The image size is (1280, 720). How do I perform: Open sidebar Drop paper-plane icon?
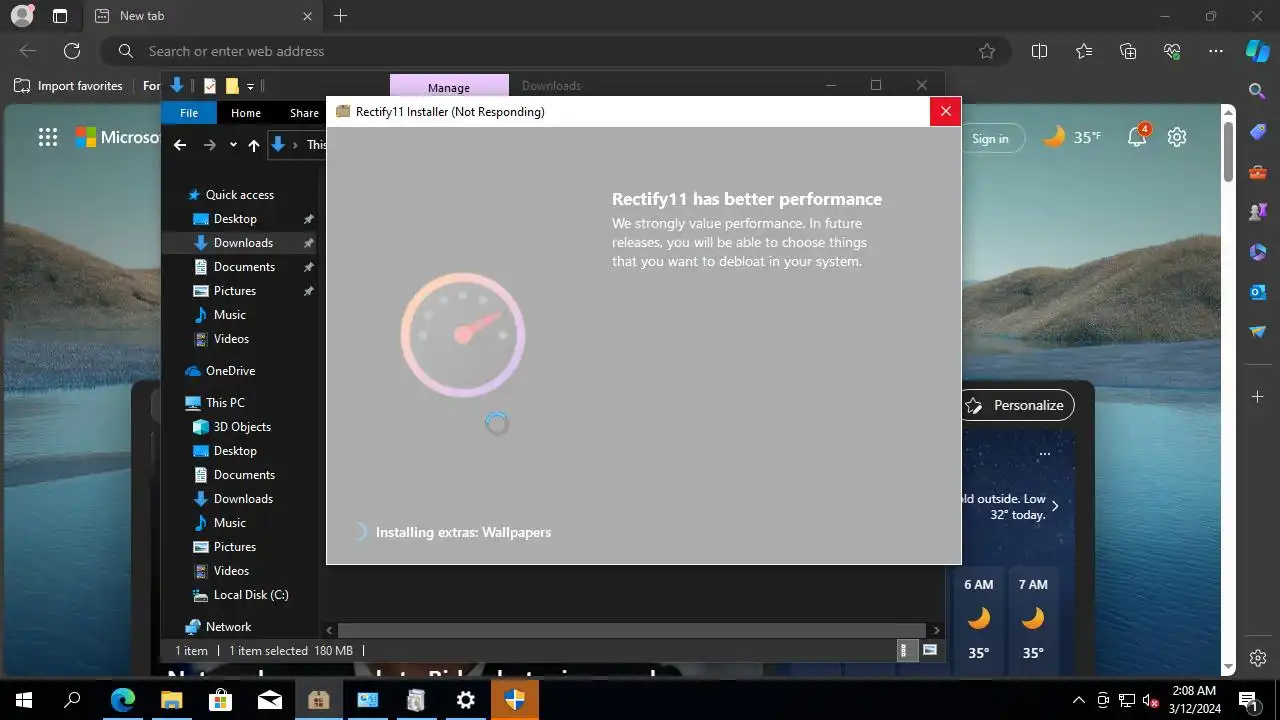[x=1258, y=332]
